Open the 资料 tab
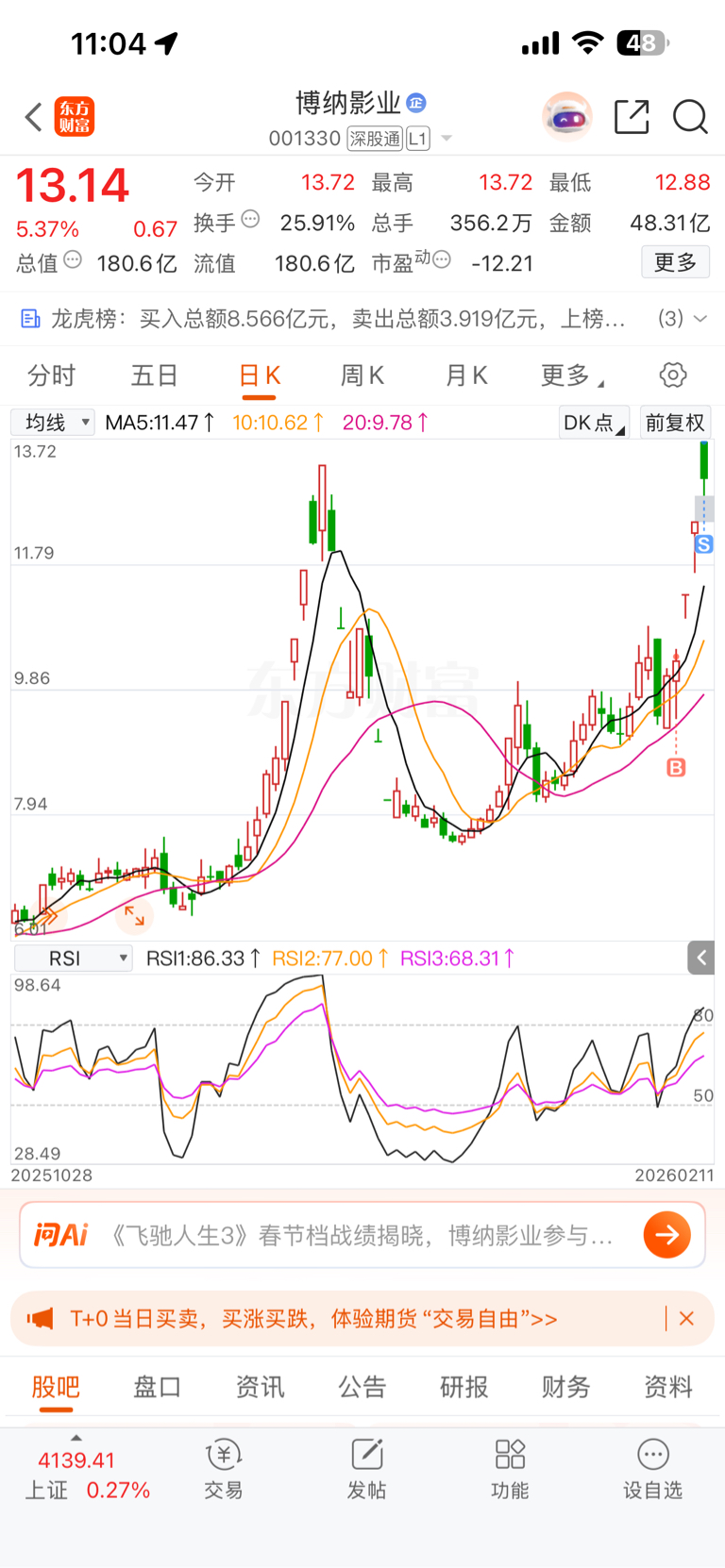The width and height of the screenshot is (725, 1568). coord(668,1387)
